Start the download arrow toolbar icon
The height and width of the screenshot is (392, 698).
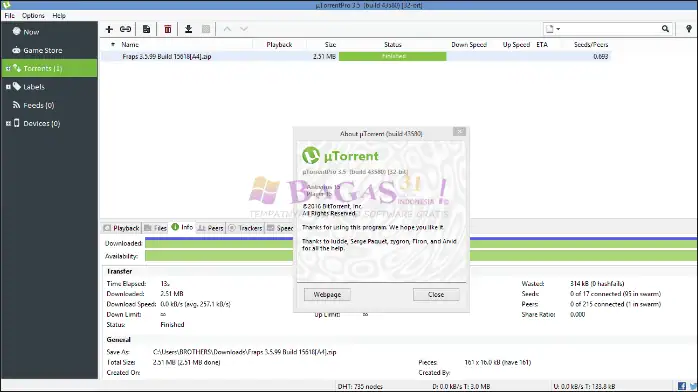[x=188, y=29]
